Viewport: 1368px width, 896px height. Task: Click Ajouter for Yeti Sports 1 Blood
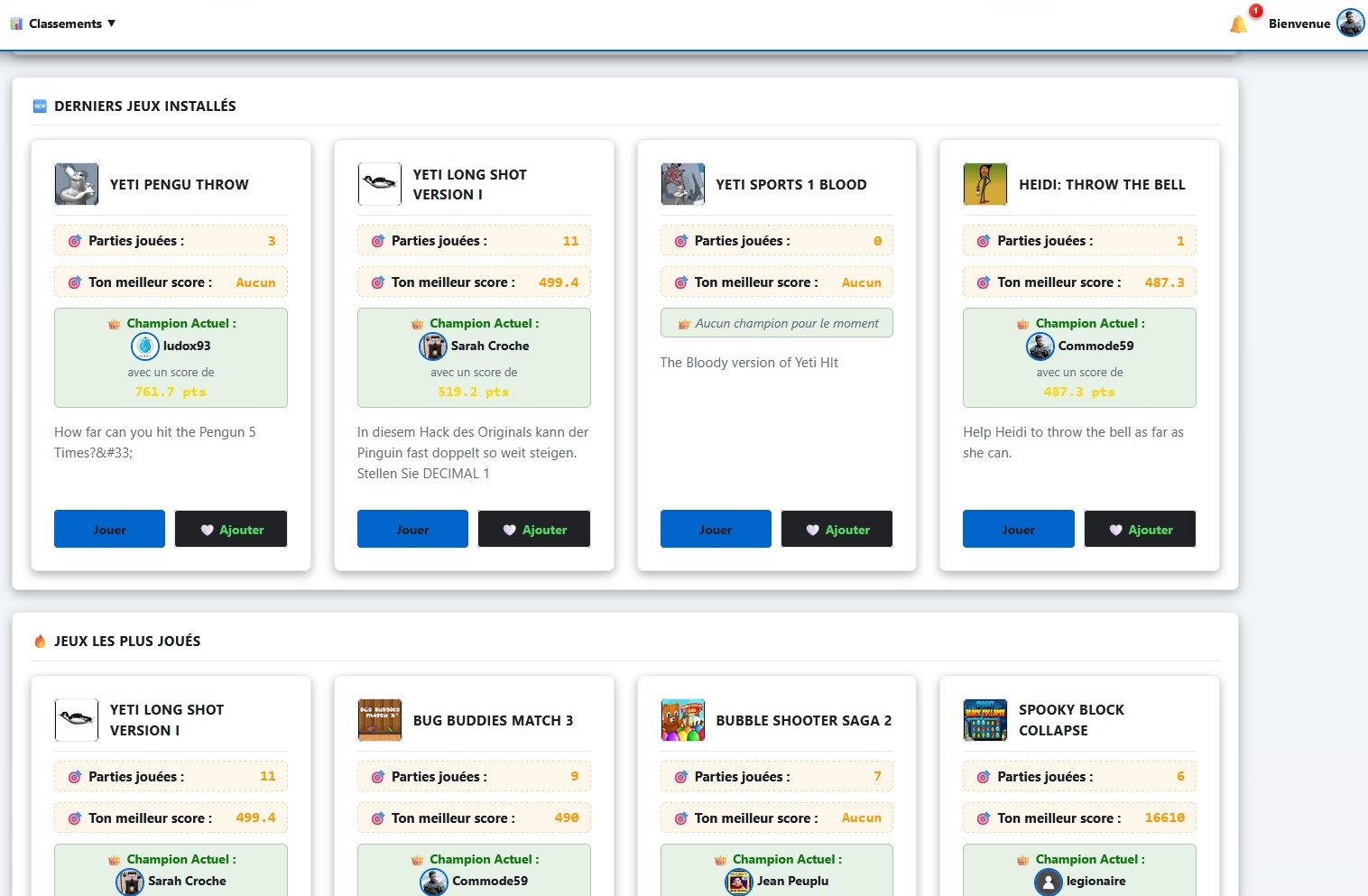click(837, 529)
